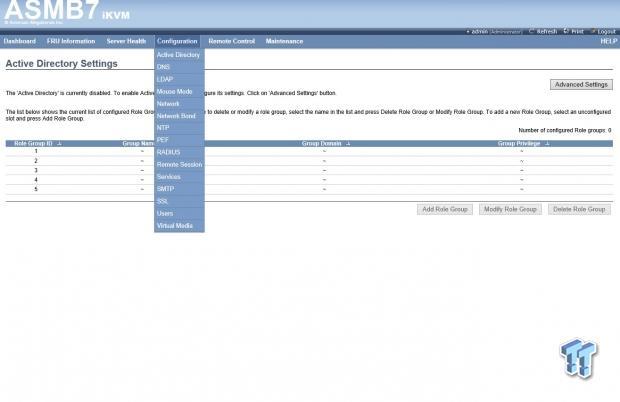Screen dimensions: 620x402
Task: Select Network from Configuration dropdown
Action: click(179, 104)
